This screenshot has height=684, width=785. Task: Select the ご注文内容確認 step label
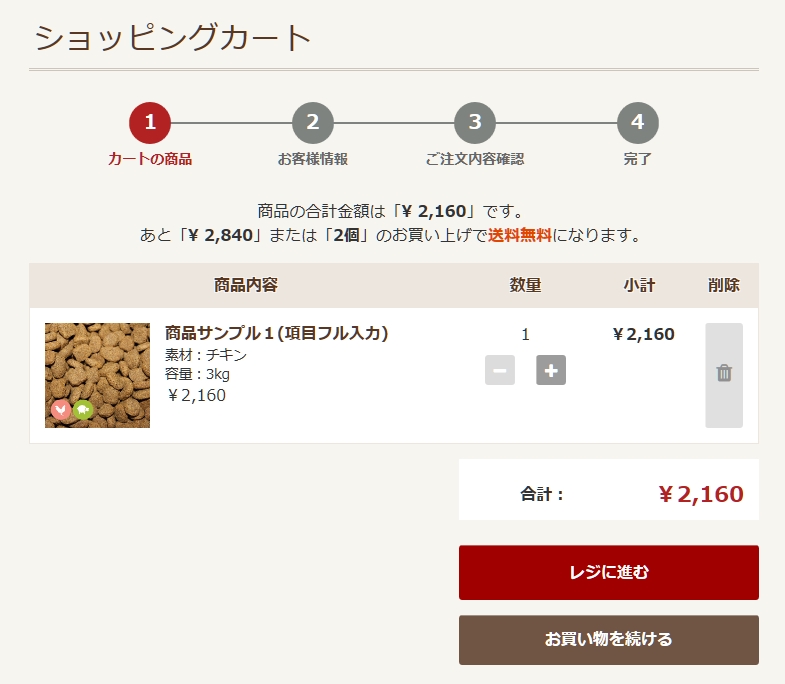click(475, 159)
